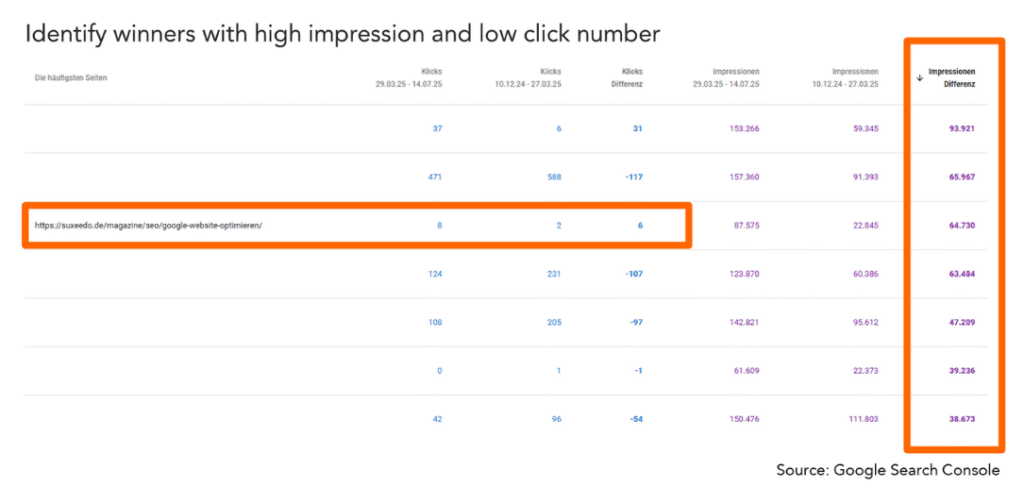Select Impressionen 29.03.25 - 14.07.25 header

[x=726, y=78]
